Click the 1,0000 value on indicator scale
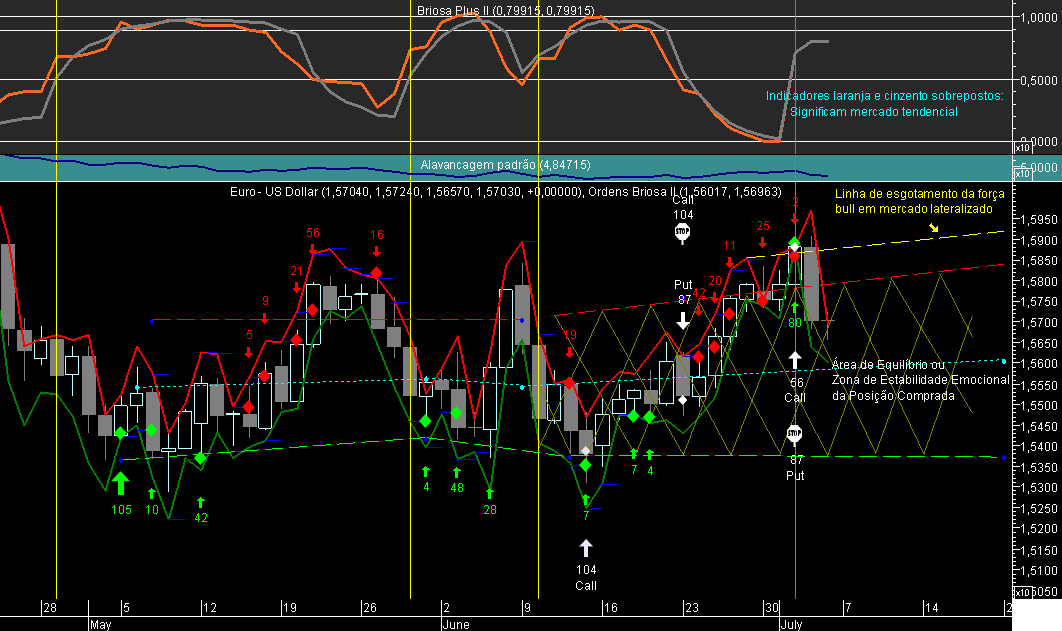The image size is (1062, 631). click(1038, 18)
